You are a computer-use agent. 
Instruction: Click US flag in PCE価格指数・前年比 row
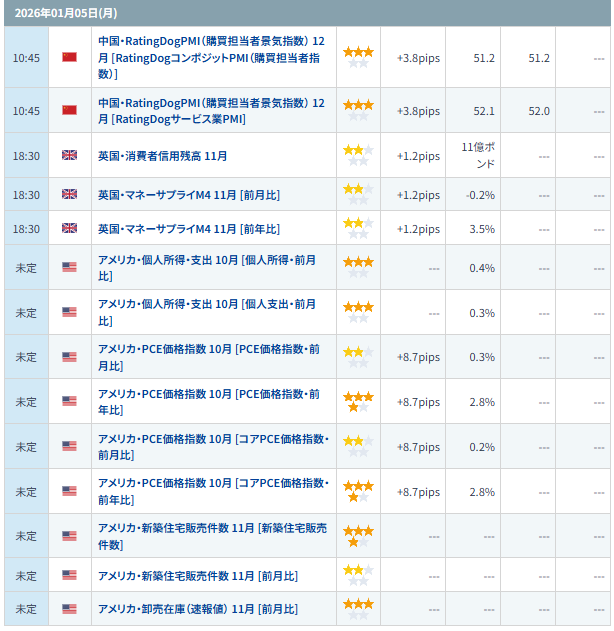tap(69, 401)
